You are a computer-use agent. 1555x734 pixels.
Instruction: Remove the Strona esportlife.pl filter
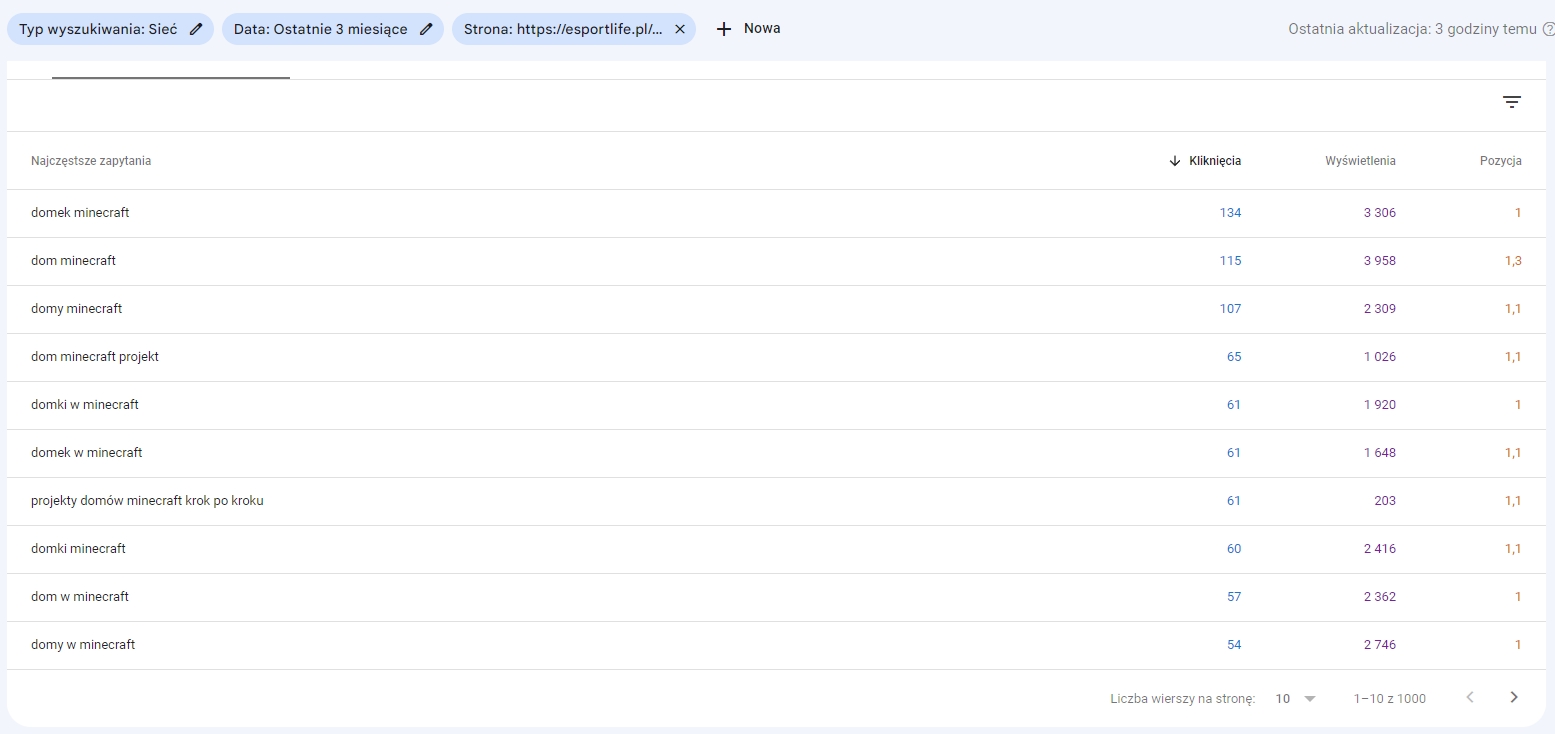click(x=680, y=29)
